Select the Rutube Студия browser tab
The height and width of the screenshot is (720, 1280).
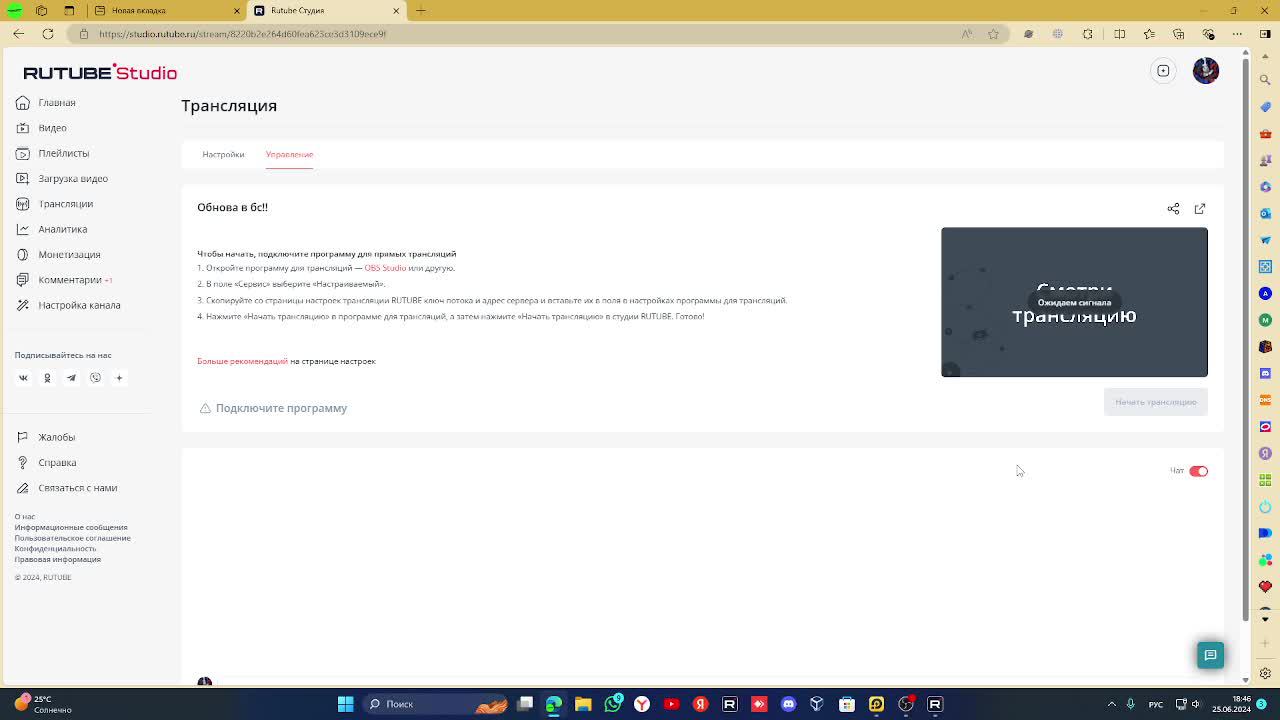pyautogui.click(x=326, y=11)
